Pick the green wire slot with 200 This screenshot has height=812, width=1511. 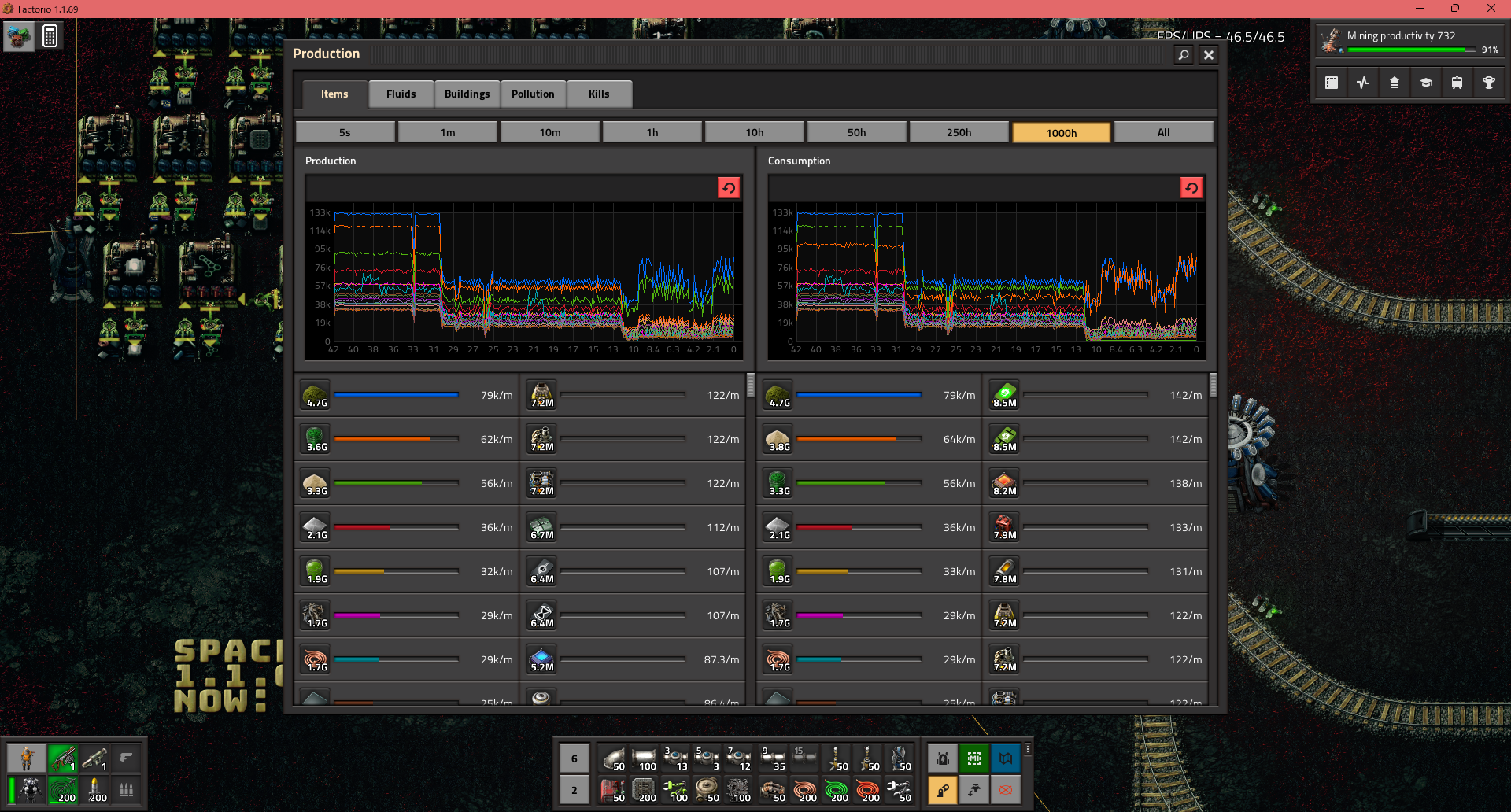(x=836, y=790)
